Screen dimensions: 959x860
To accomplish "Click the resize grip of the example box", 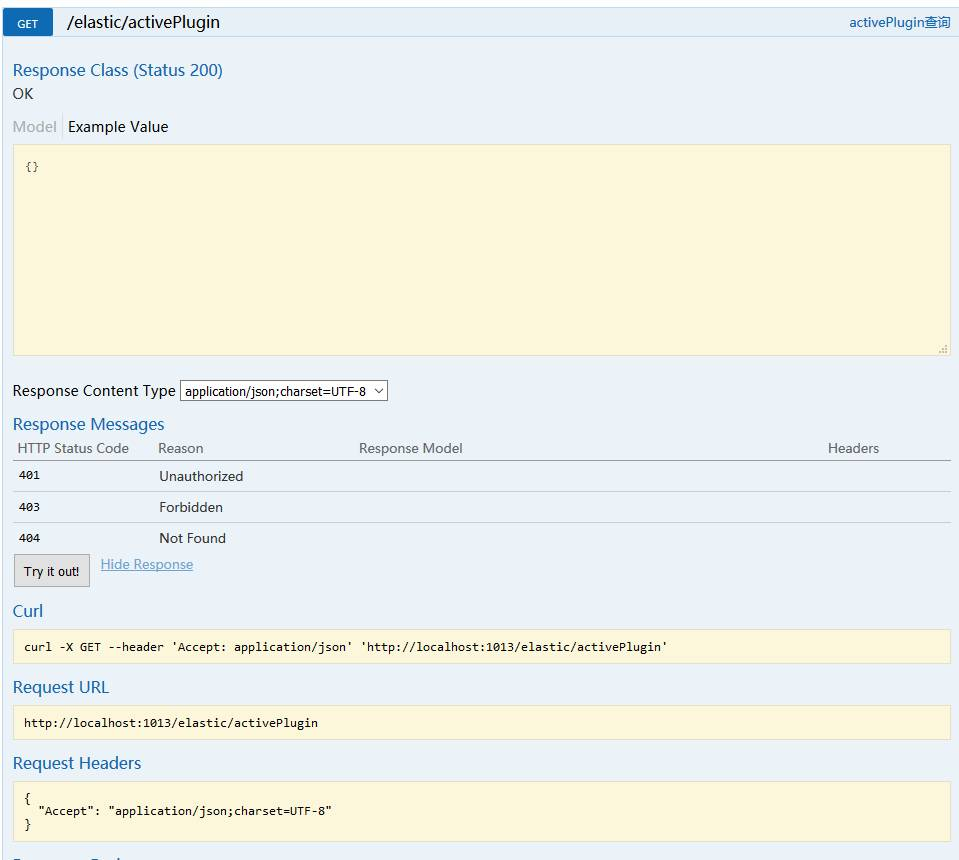I will coord(943,349).
